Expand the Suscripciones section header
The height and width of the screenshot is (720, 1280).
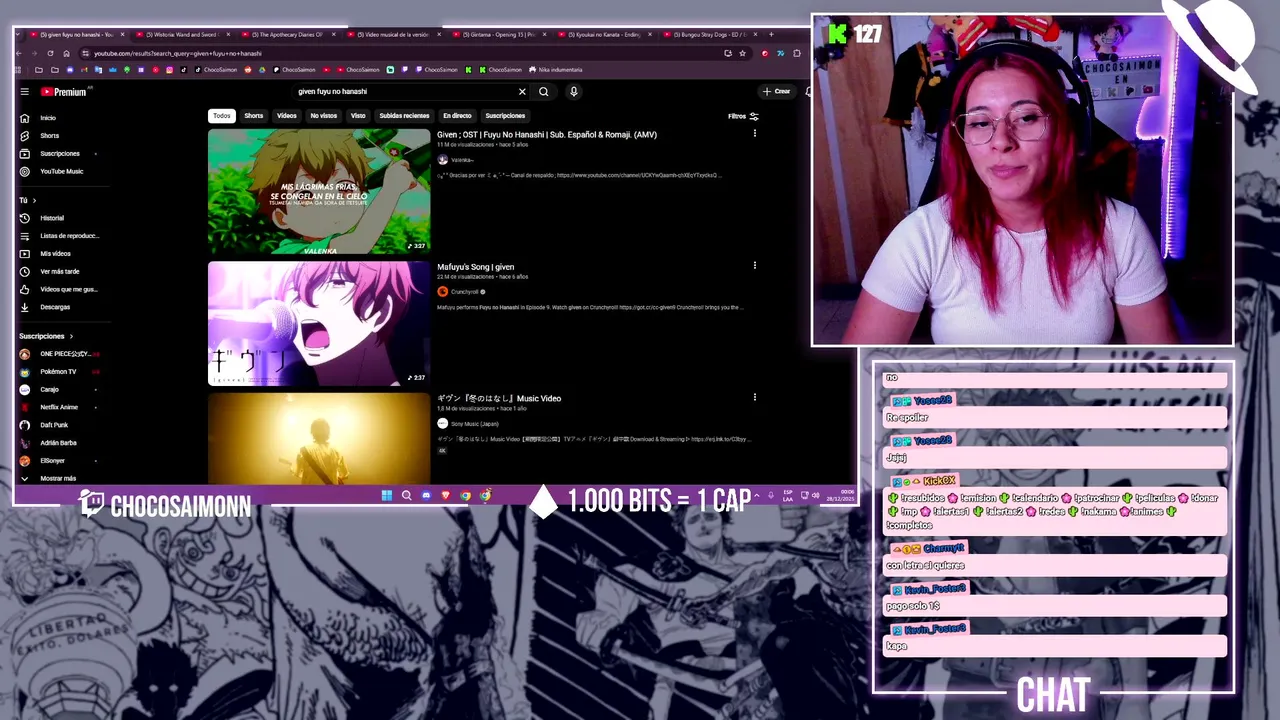(x=46, y=337)
